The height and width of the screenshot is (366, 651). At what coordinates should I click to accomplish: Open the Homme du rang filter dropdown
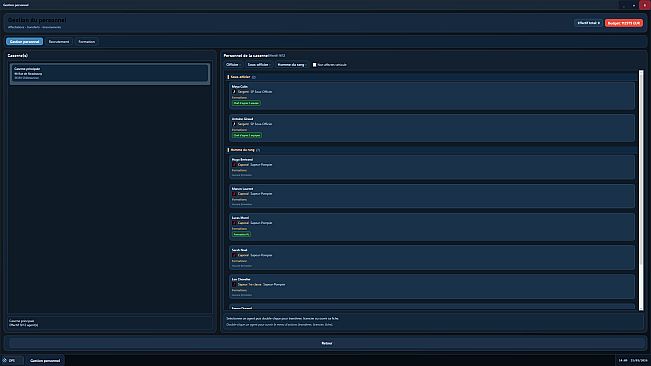[291, 65]
